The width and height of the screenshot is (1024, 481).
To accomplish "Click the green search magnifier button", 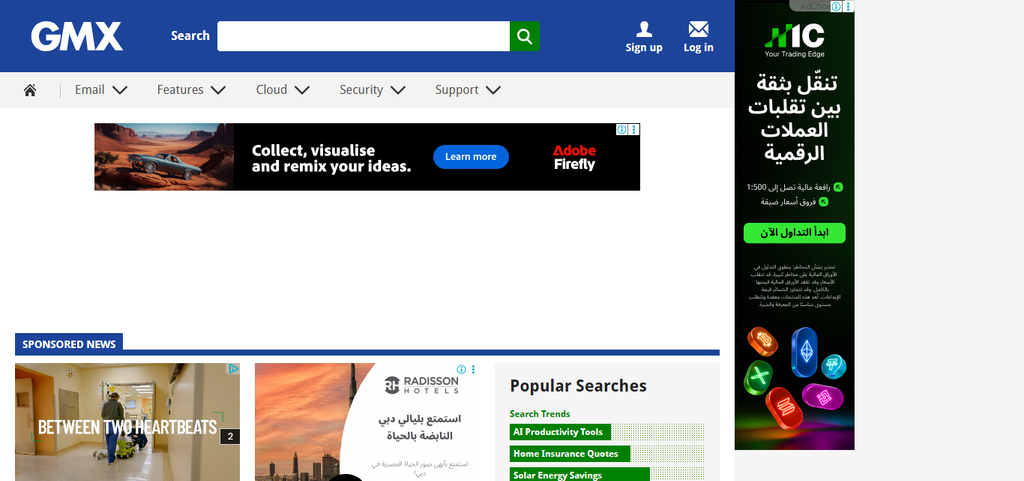I will [x=524, y=36].
